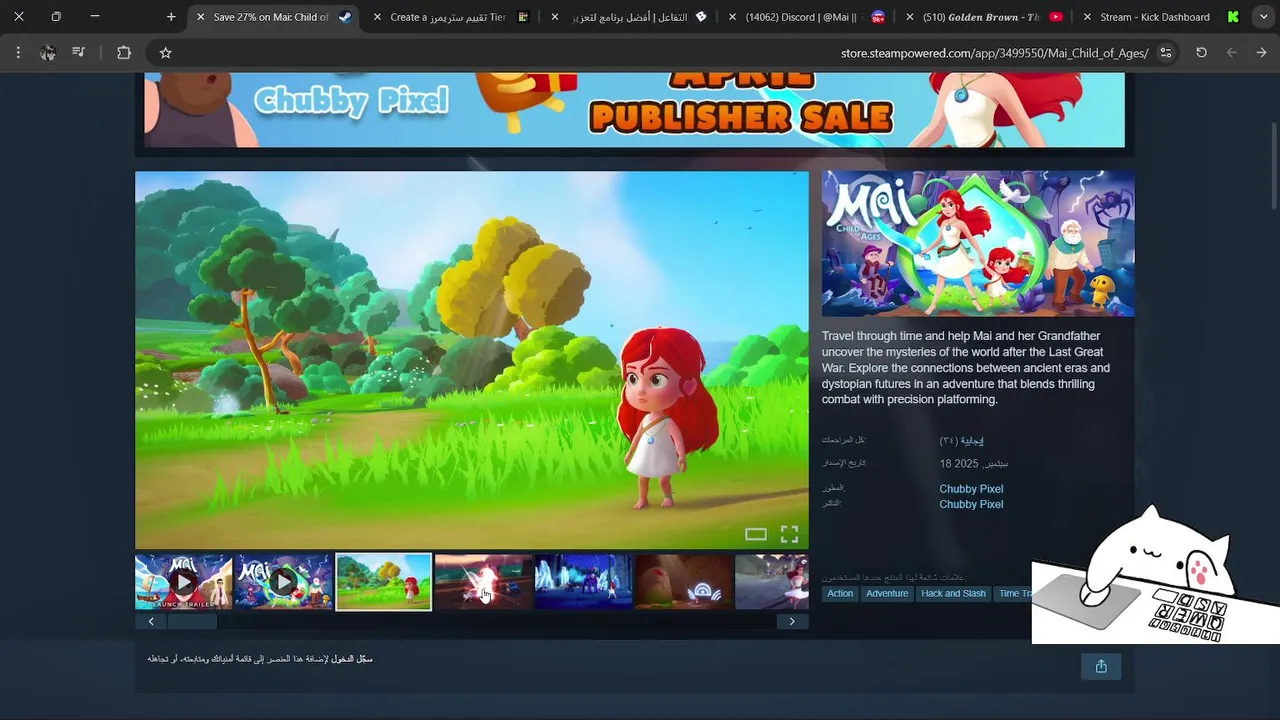Select the Save 27% on Mai Steam tab
Image resolution: width=1280 pixels, height=720 pixels.
click(x=272, y=17)
